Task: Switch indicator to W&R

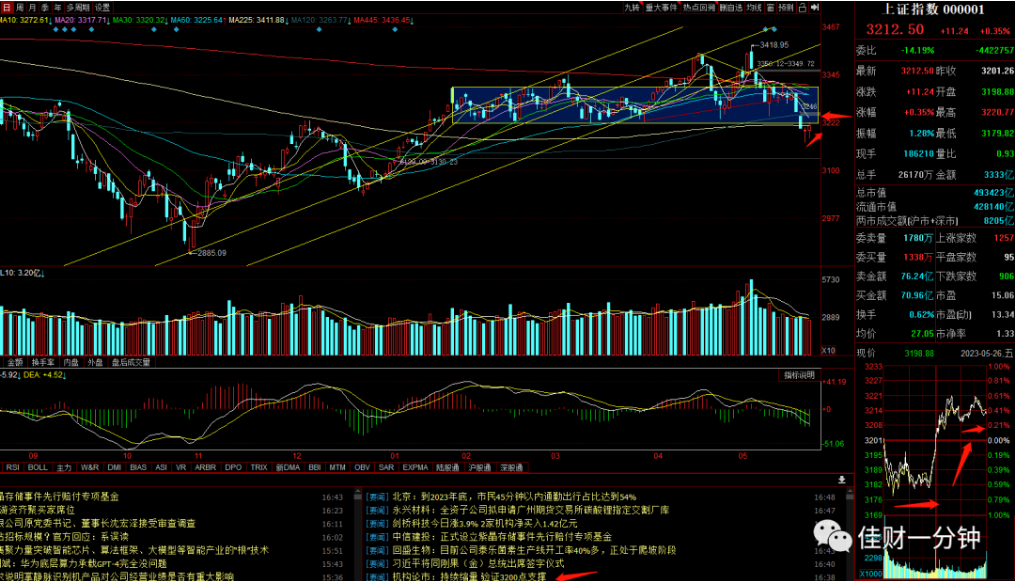Action: 89,467
